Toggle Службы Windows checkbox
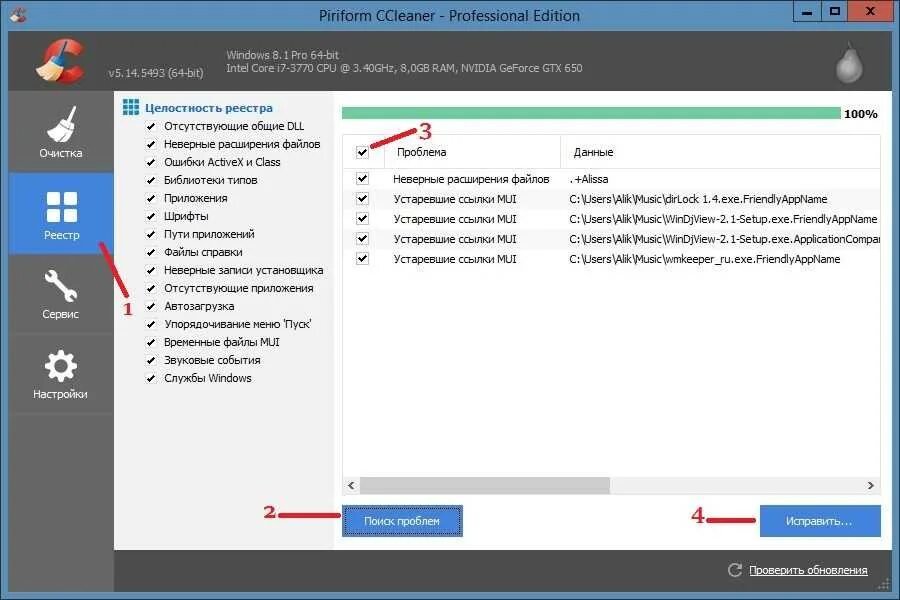900x600 pixels. click(x=151, y=378)
